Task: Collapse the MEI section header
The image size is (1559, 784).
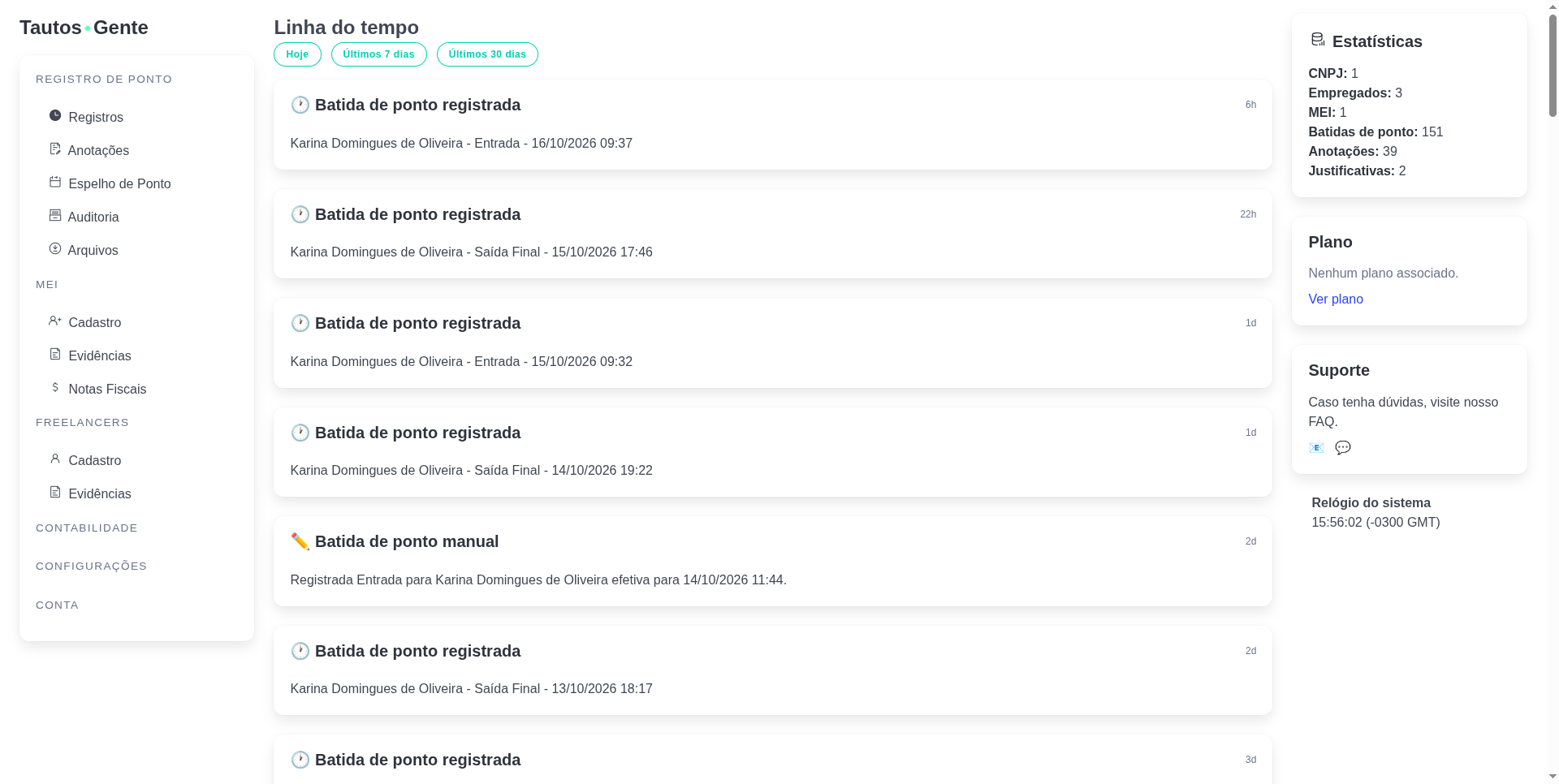Action: click(x=47, y=285)
